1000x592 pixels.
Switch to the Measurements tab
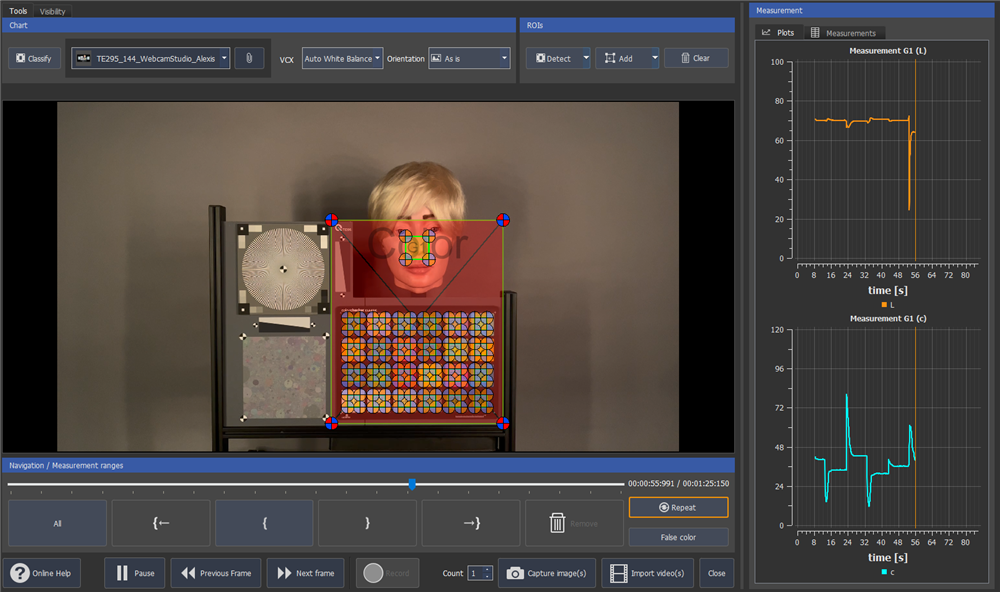click(843, 33)
